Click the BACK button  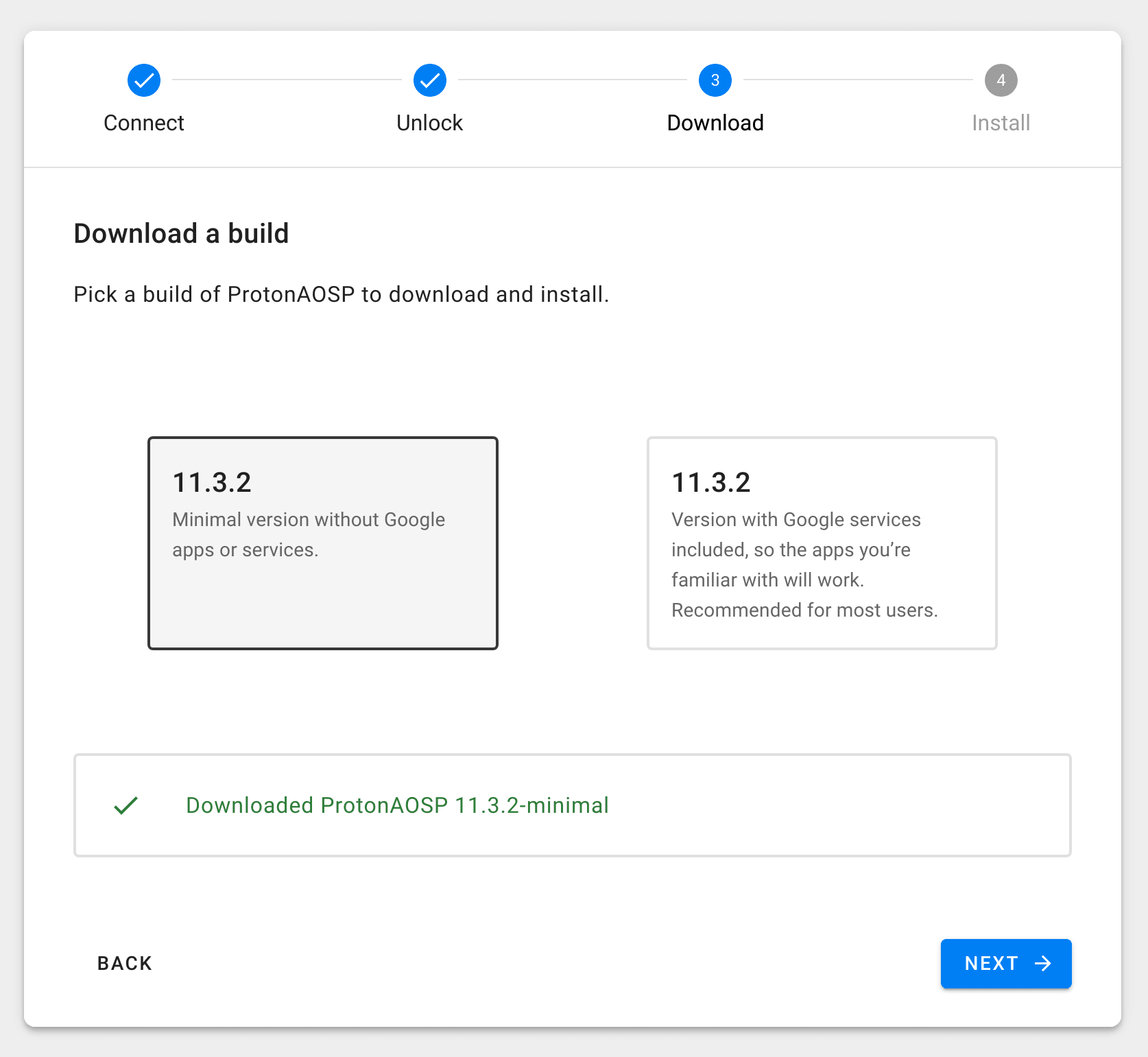[124, 964]
